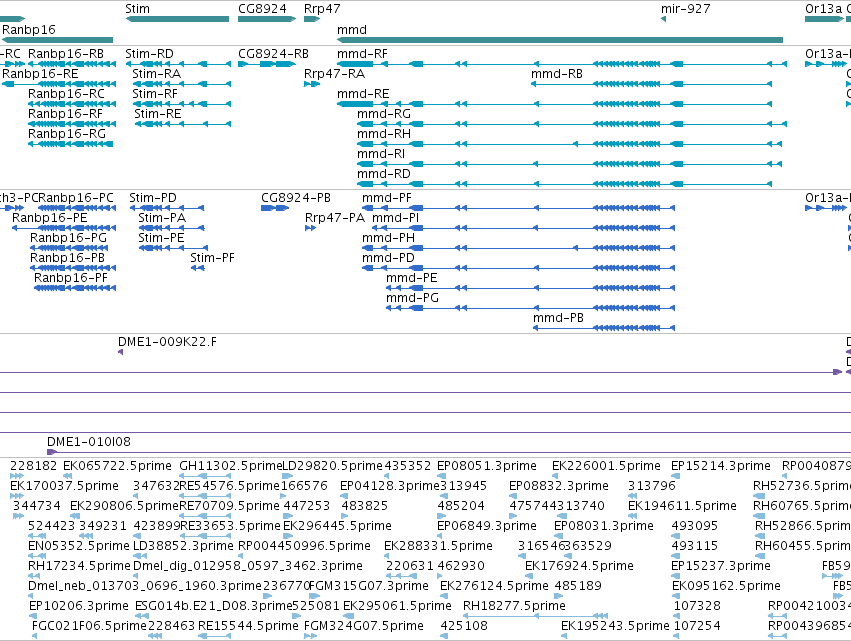Select protein Ranbp16-PF
Screen dimensions: 851x641
(75, 288)
